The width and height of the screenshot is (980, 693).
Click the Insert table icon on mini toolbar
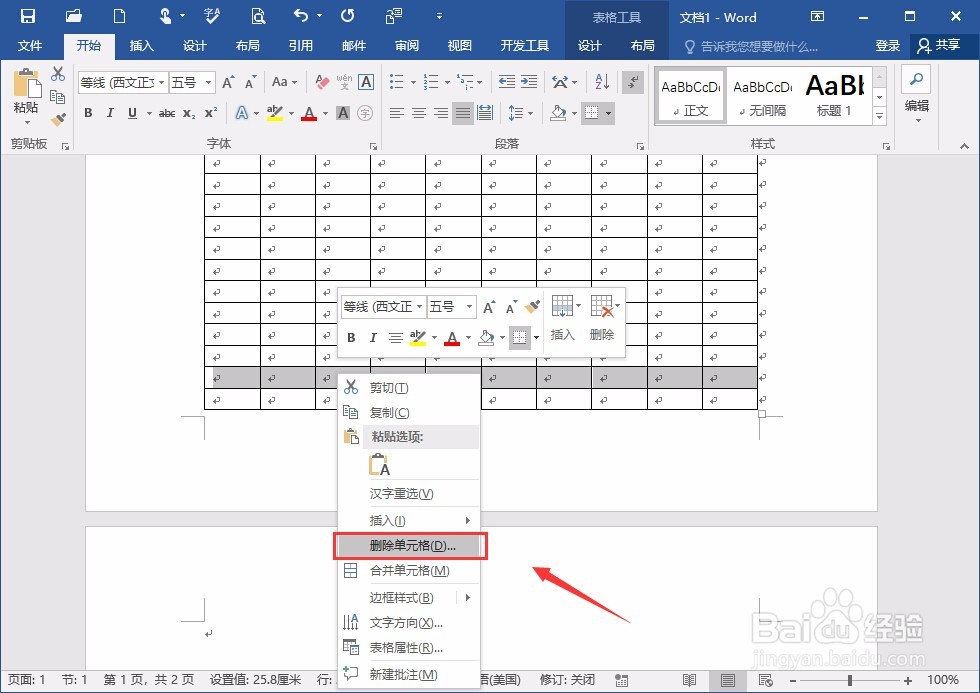pyautogui.click(x=563, y=306)
